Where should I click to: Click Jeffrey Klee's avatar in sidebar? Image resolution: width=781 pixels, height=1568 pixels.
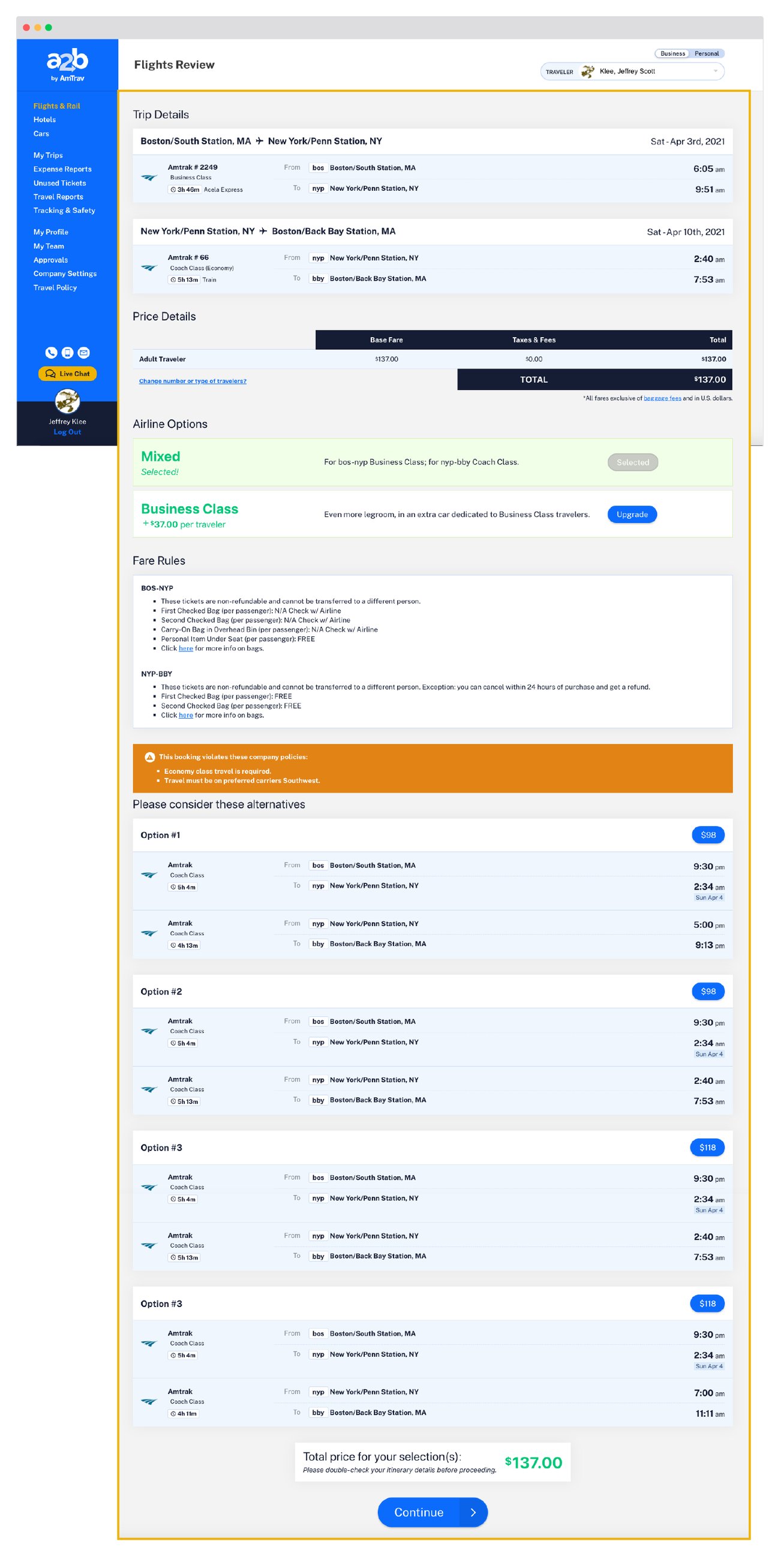coord(67,401)
